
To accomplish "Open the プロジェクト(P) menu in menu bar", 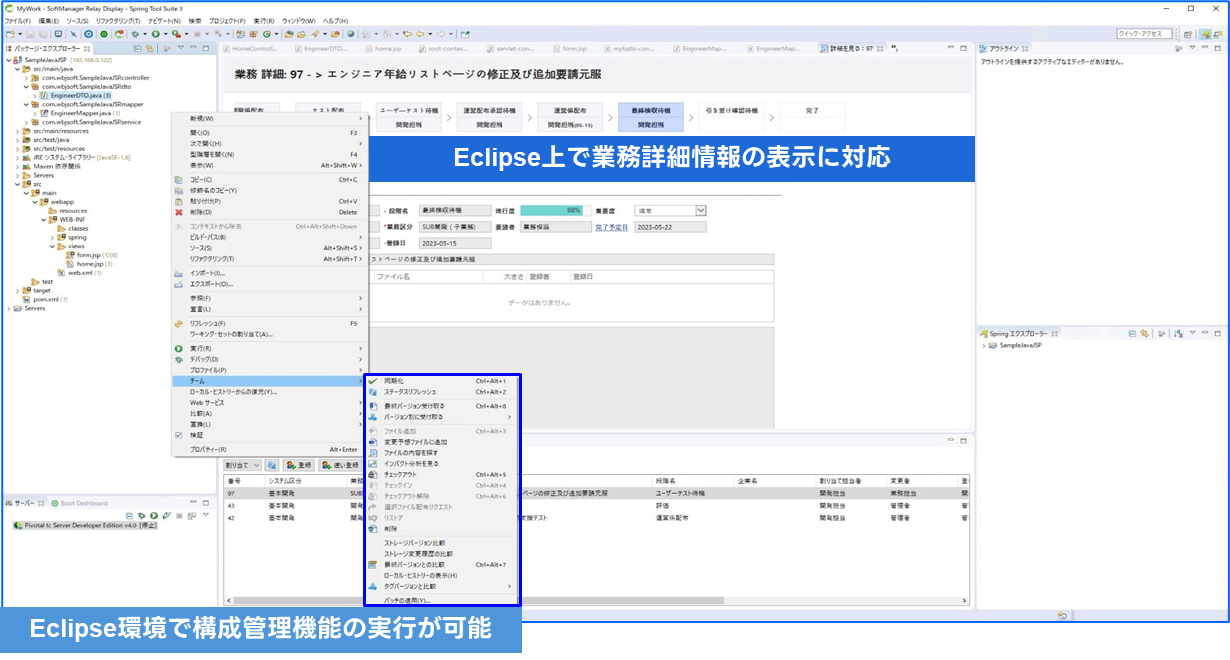I will (227, 20).
